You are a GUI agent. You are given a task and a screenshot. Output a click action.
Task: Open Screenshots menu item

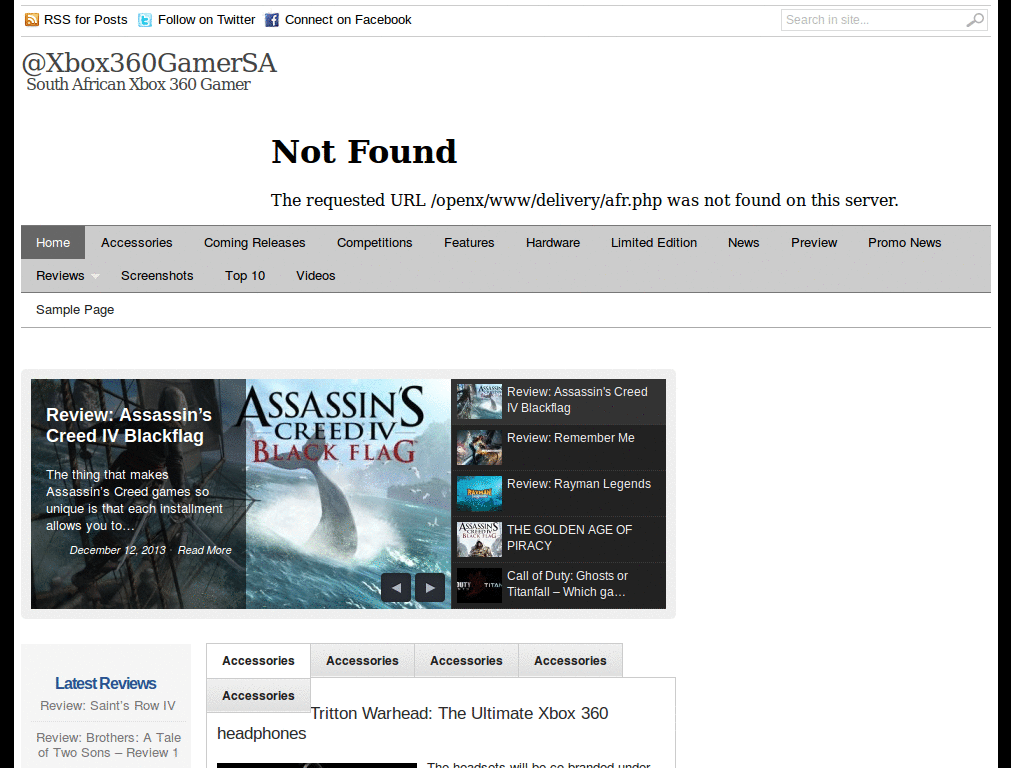[157, 276]
